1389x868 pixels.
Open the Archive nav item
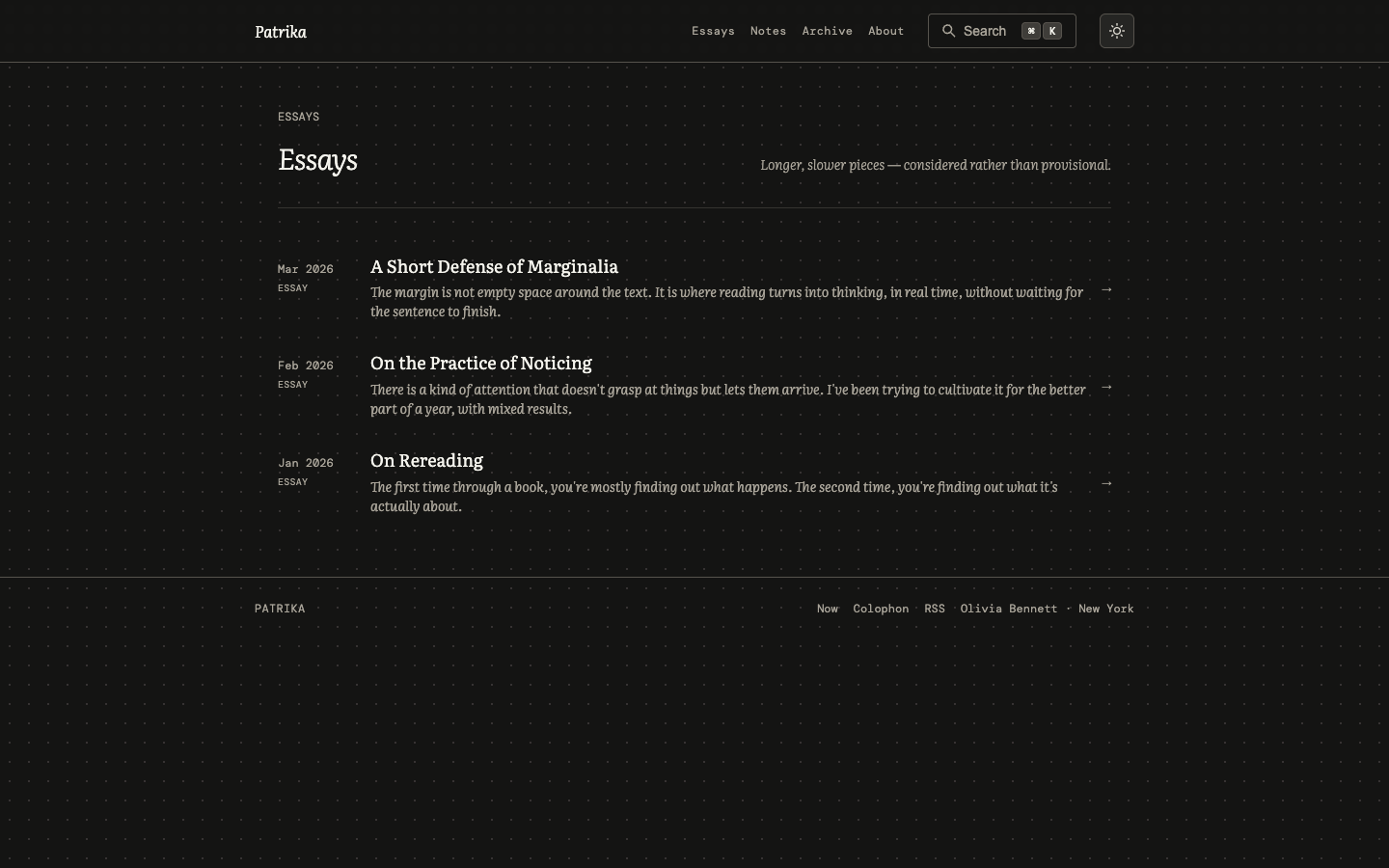coord(828,31)
